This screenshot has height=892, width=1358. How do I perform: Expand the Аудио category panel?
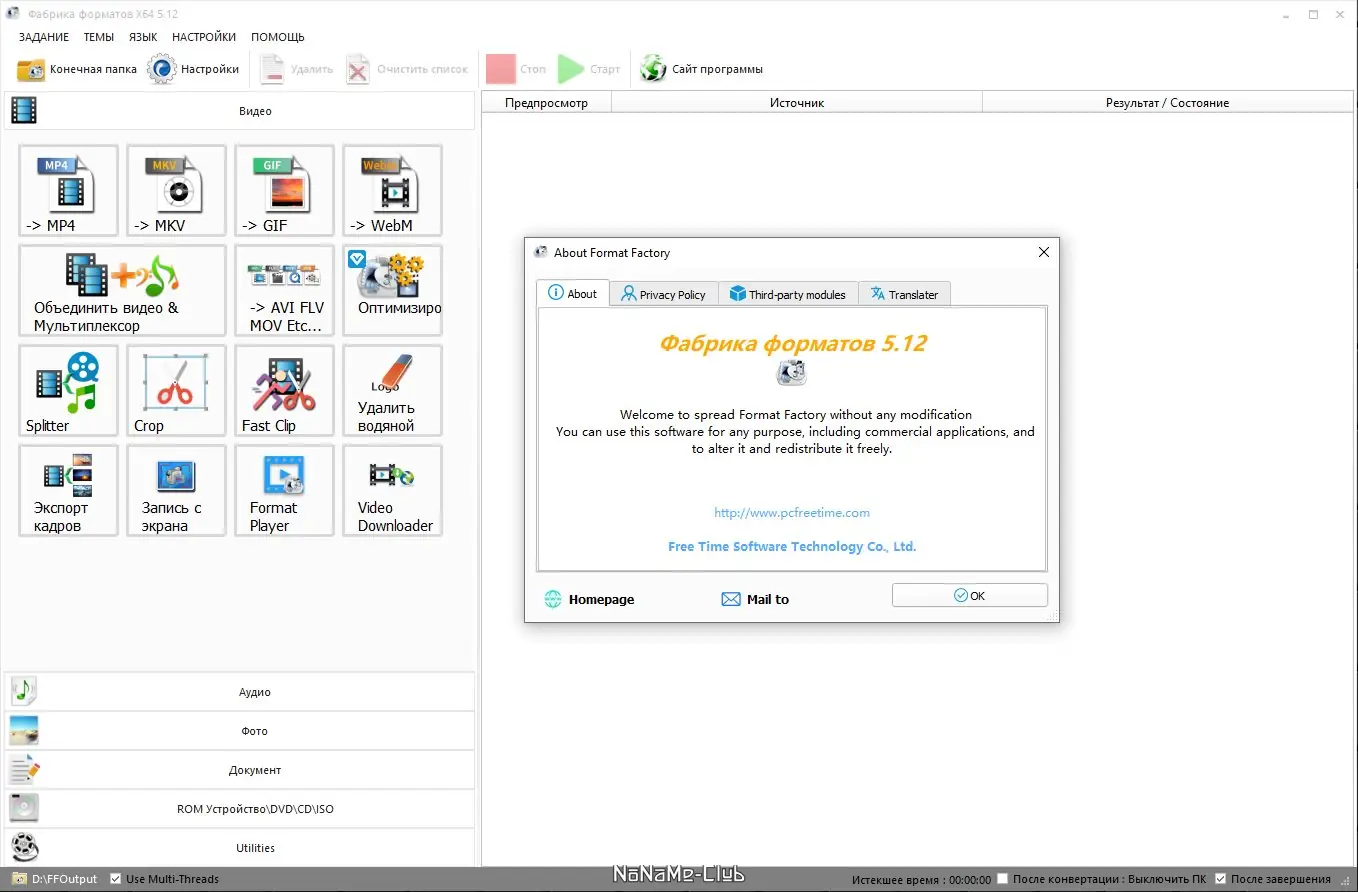[x=240, y=692]
